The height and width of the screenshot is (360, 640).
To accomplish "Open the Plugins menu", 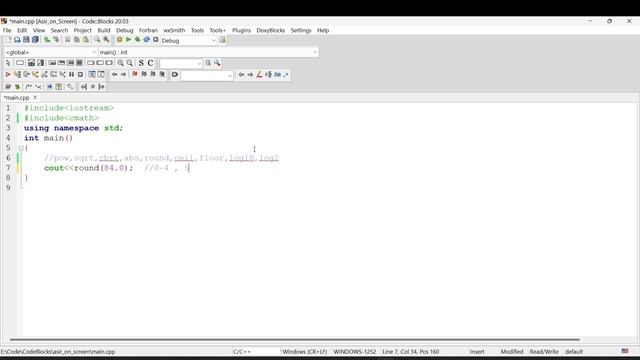I will coord(241,30).
